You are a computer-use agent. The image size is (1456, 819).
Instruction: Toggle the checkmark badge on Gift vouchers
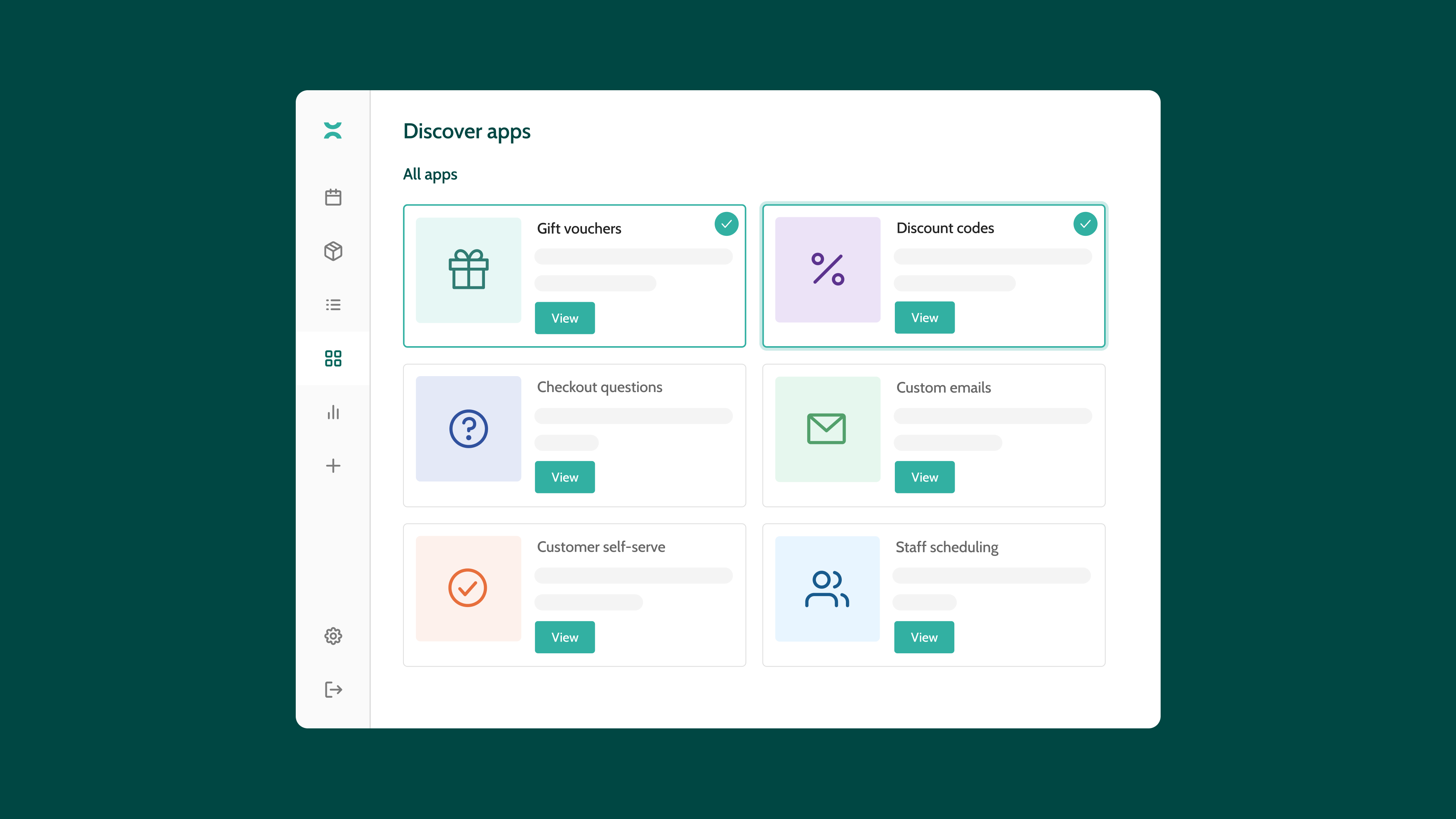pos(726,224)
